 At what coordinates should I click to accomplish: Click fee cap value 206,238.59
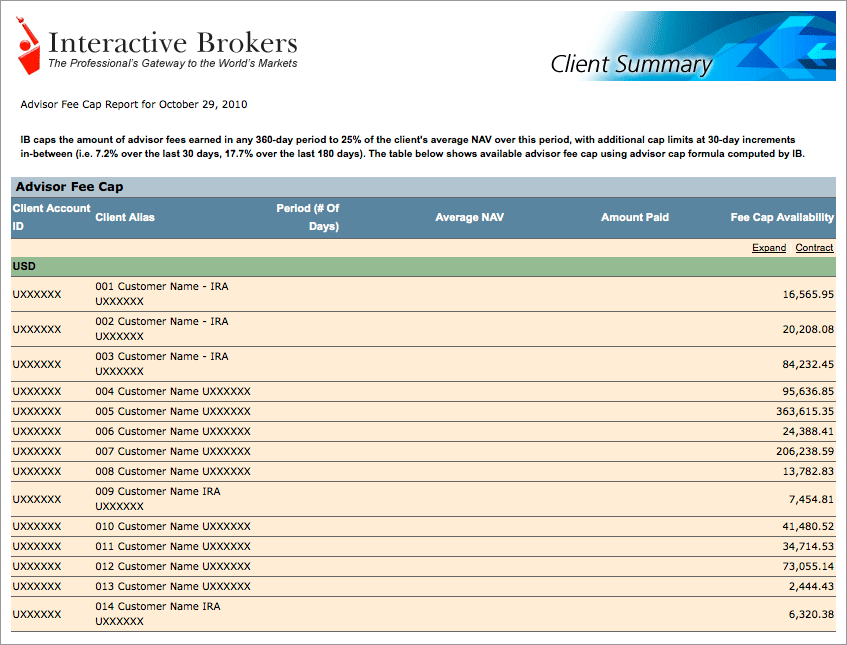tap(805, 451)
